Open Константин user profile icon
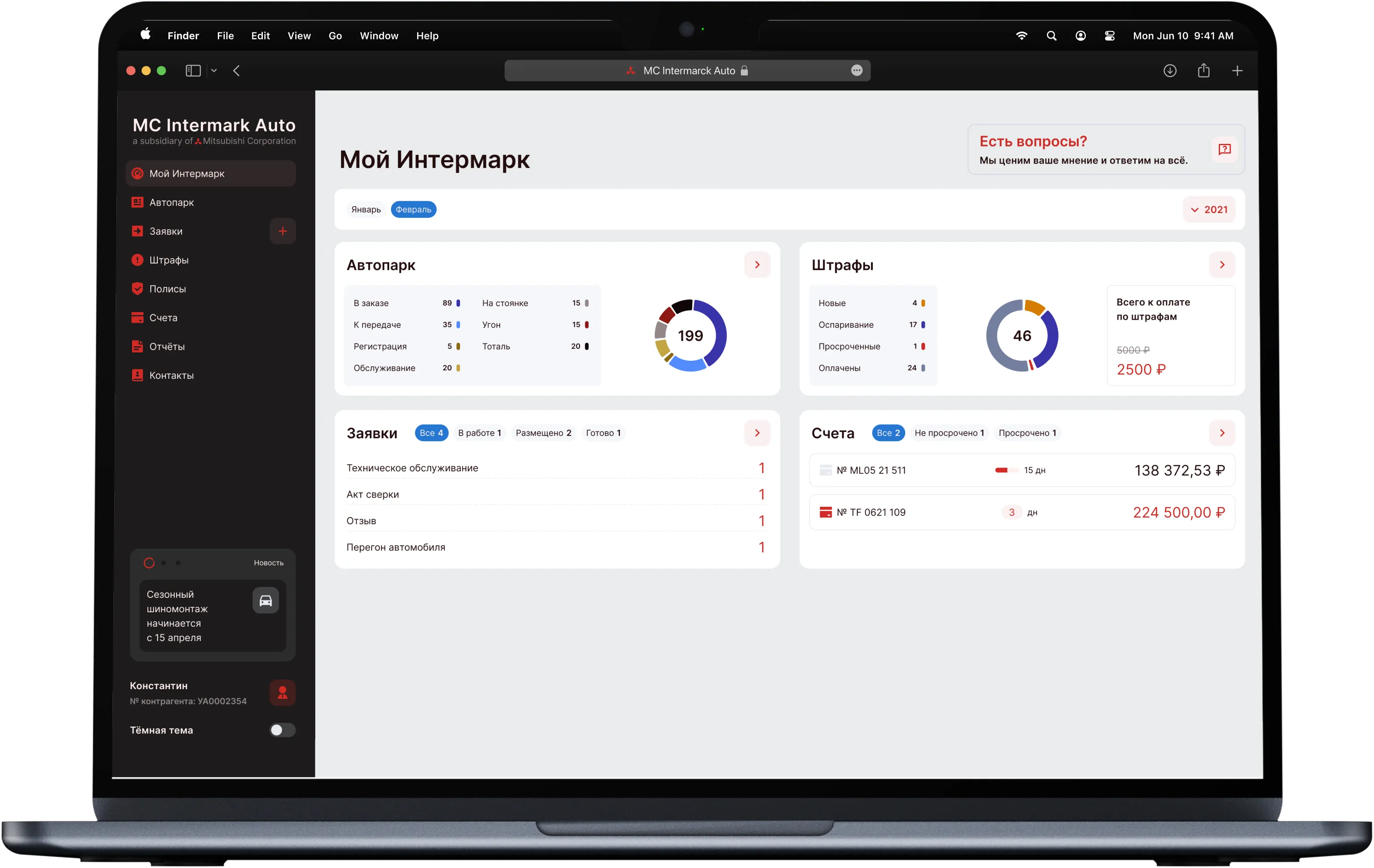 coord(282,692)
